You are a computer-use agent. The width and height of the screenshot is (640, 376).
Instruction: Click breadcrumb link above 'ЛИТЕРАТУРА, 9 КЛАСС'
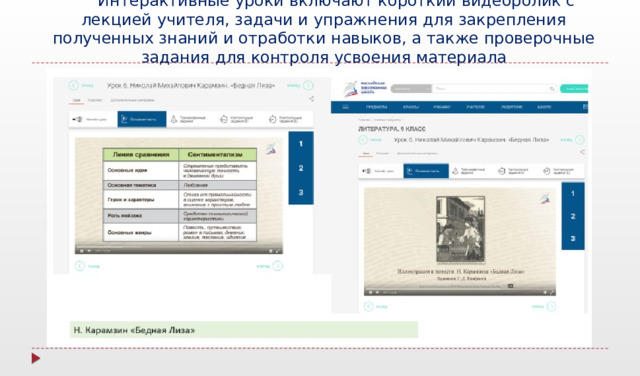(x=380, y=120)
